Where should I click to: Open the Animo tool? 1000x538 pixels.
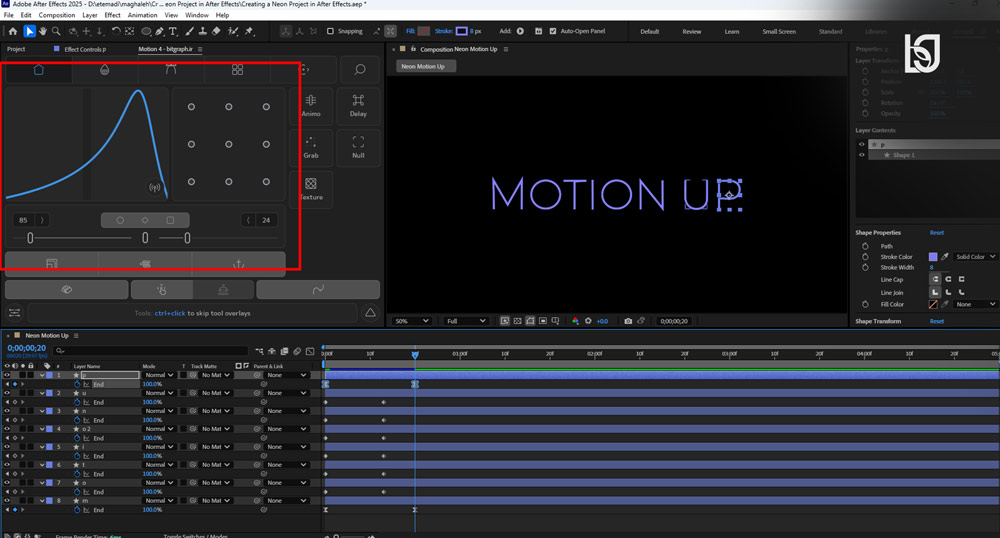[311, 105]
